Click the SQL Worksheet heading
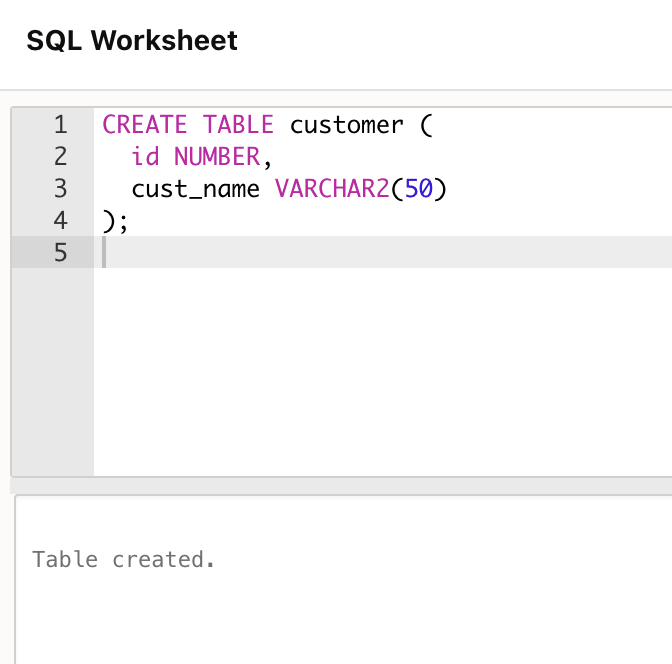The height and width of the screenshot is (664, 672). 132,41
